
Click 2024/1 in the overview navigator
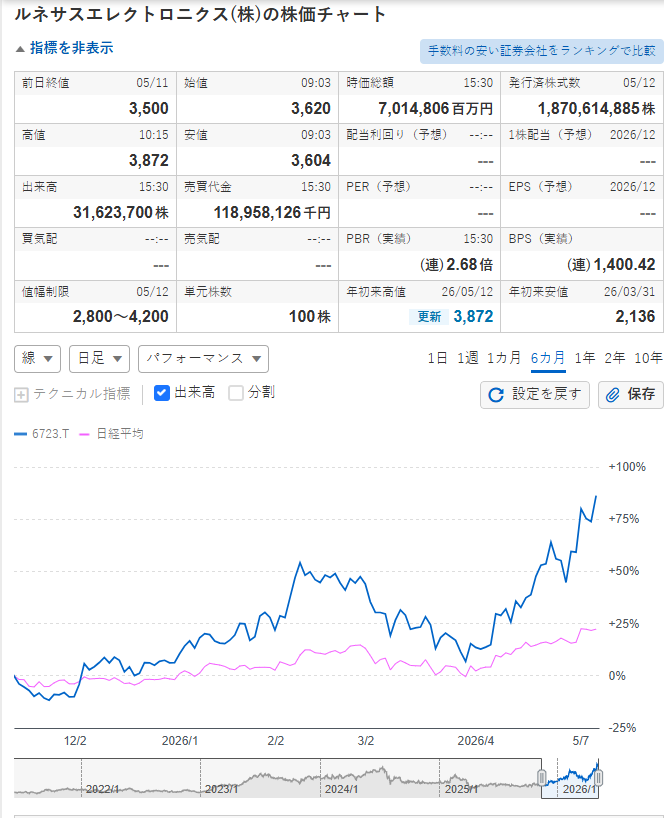[x=341, y=789]
